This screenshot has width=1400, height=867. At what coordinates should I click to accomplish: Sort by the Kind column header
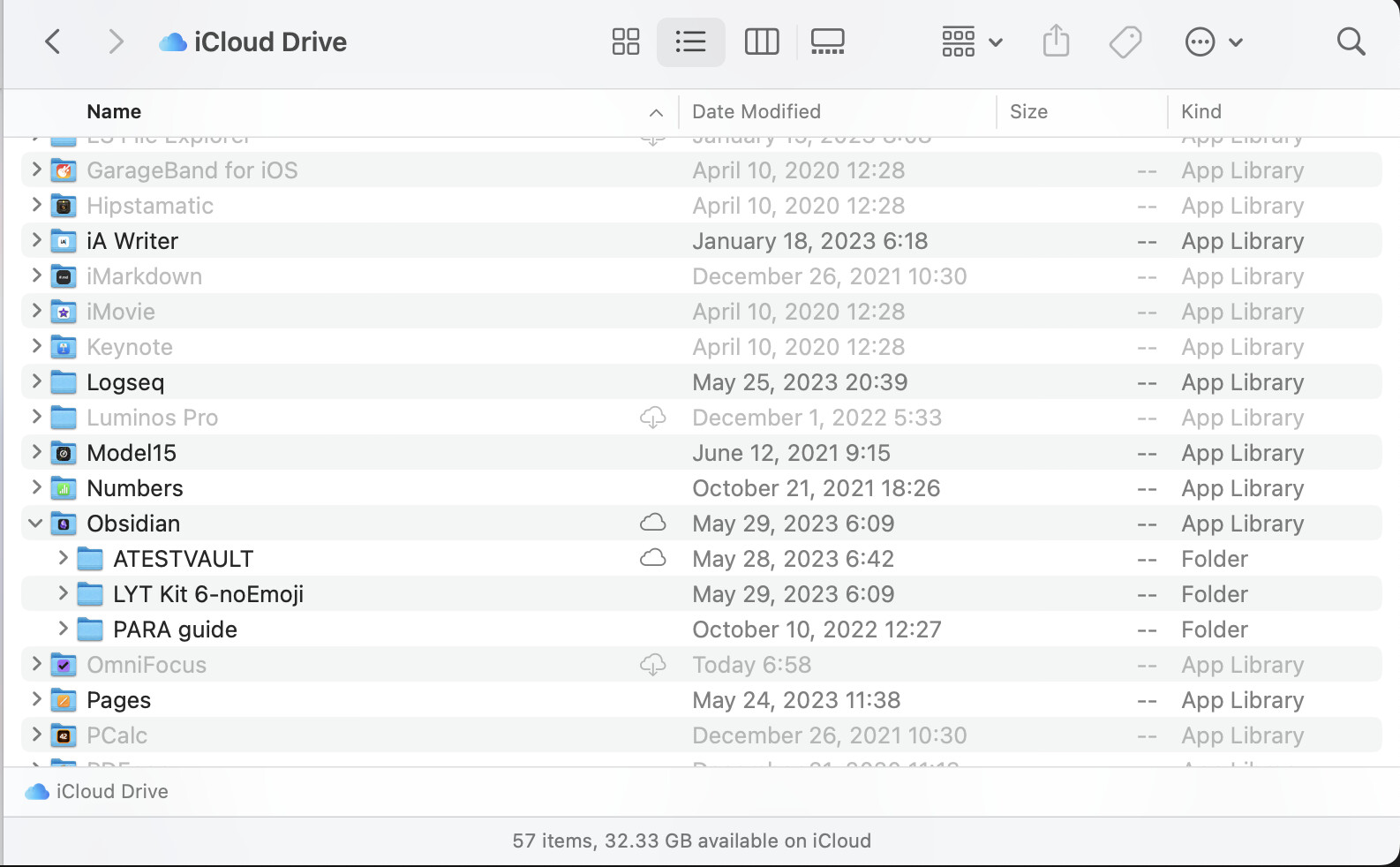click(1201, 111)
